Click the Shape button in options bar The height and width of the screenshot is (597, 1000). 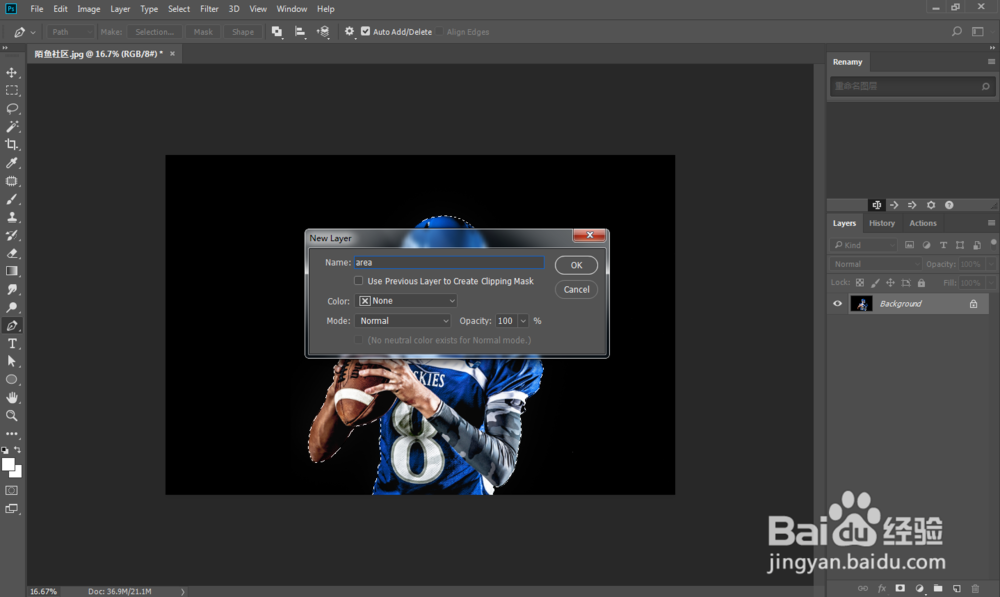(x=243, y=31)
